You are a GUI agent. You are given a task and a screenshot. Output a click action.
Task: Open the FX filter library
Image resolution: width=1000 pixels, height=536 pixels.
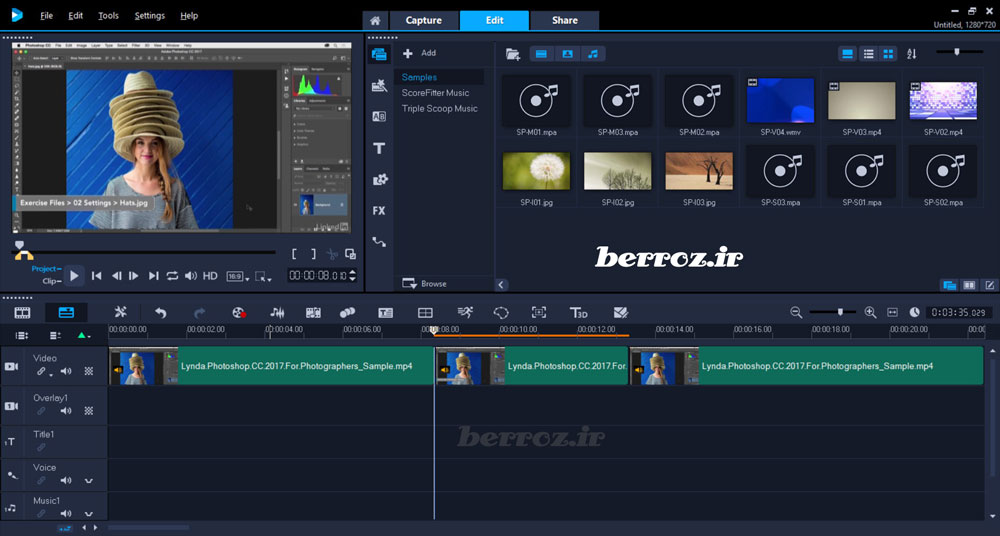tap(379, 211)
